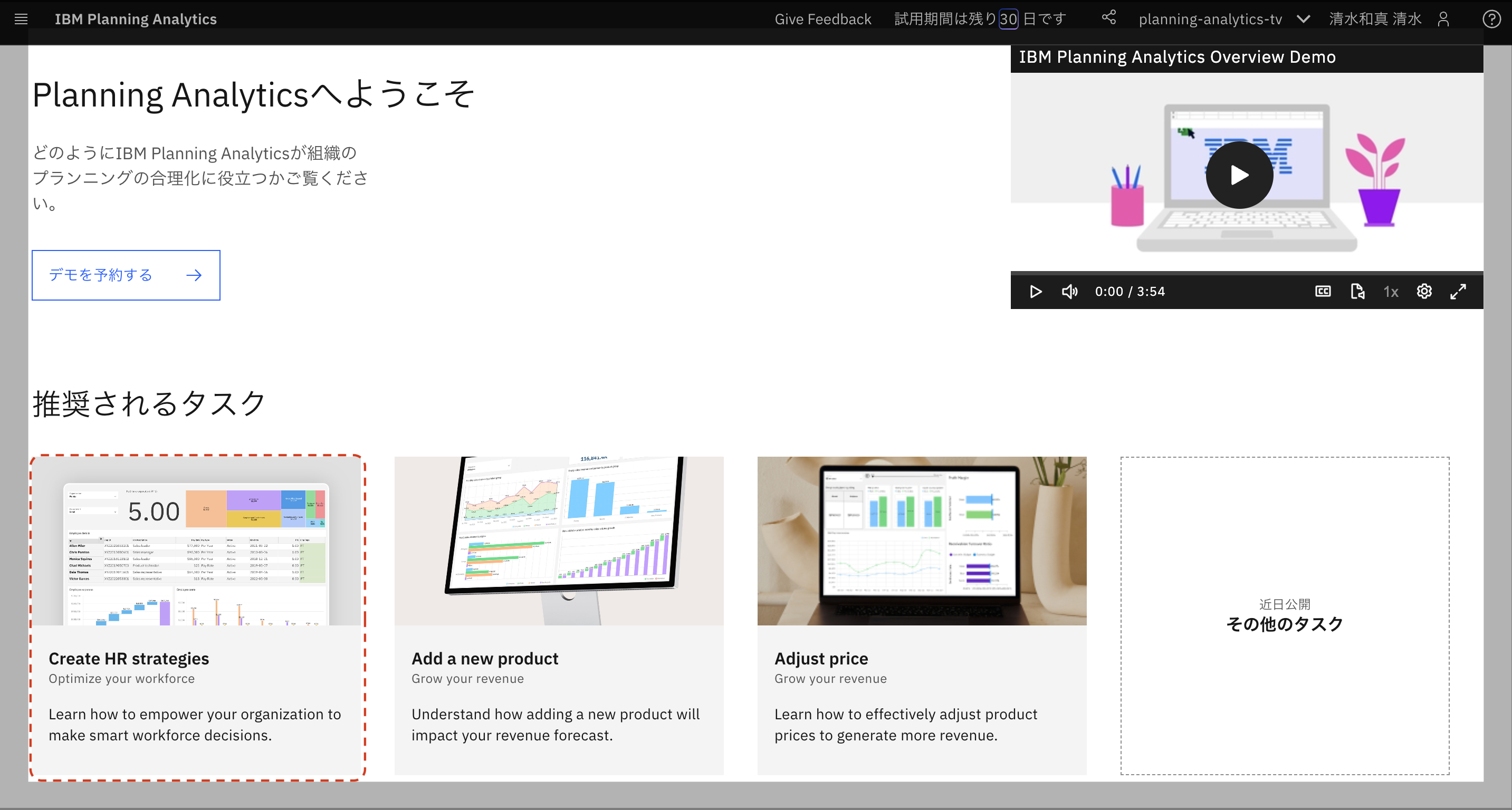Open the hamburger navigation menu
This screenshot has height=810, width=1512.
click(21, 19)
